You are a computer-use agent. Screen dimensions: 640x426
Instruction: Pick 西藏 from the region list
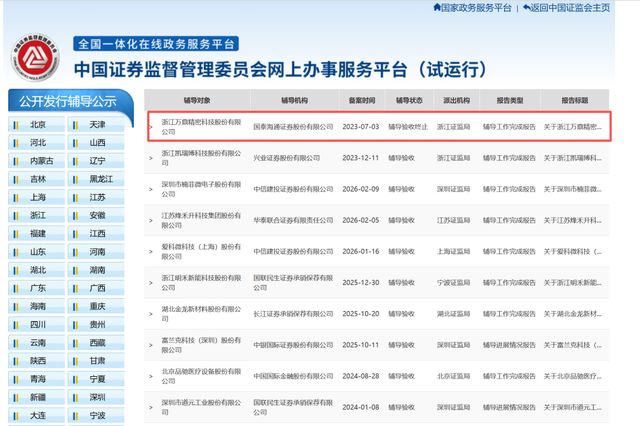click(96, 343)
